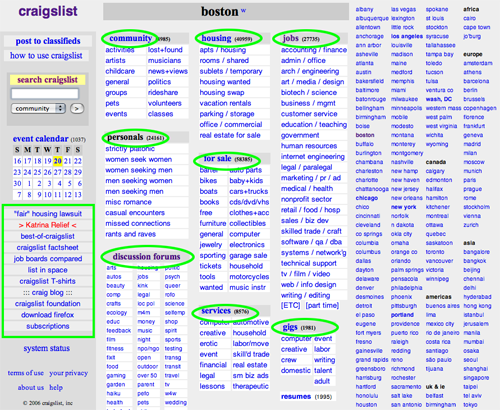Viewport: 500px width, 410px height.
Task: Click the craig blog link
Action: [x=48, y=292]
